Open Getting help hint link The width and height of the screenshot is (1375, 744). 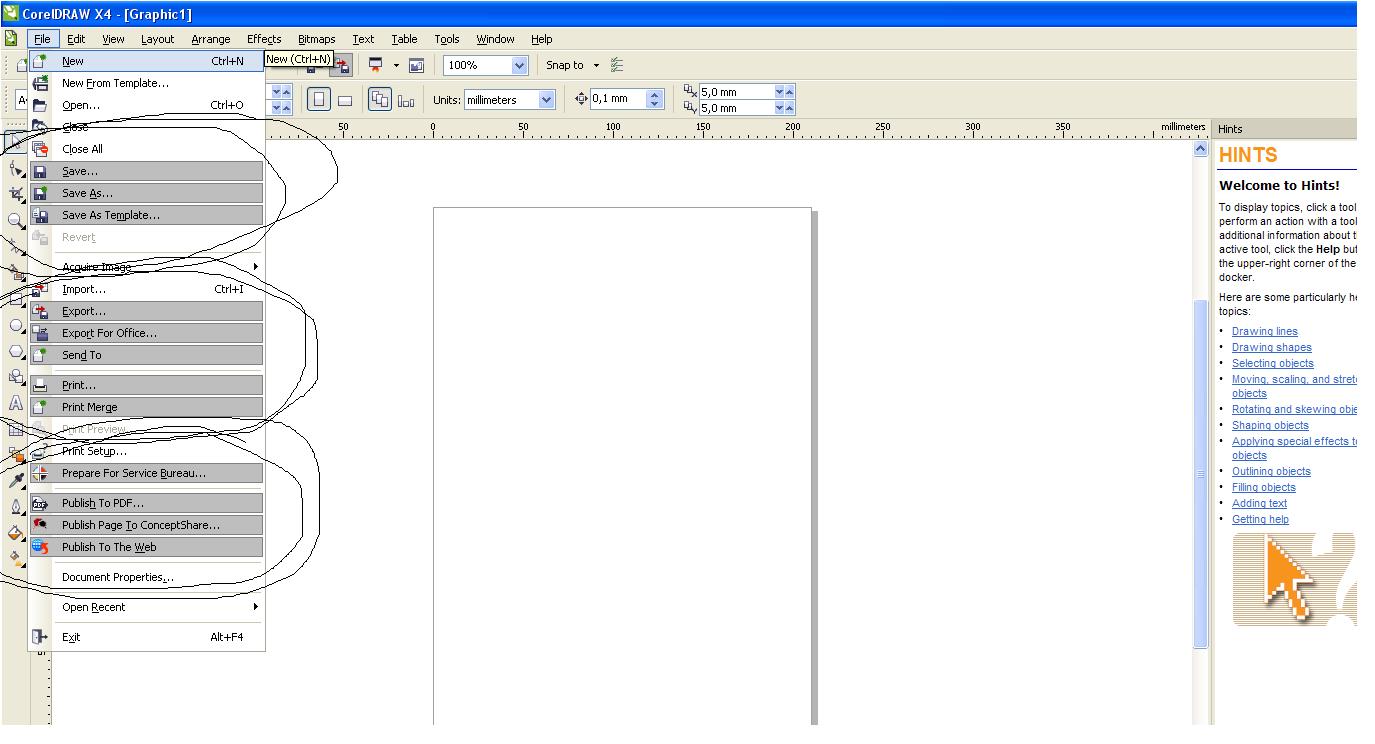pyautogui.click(x=1260, y=519)
